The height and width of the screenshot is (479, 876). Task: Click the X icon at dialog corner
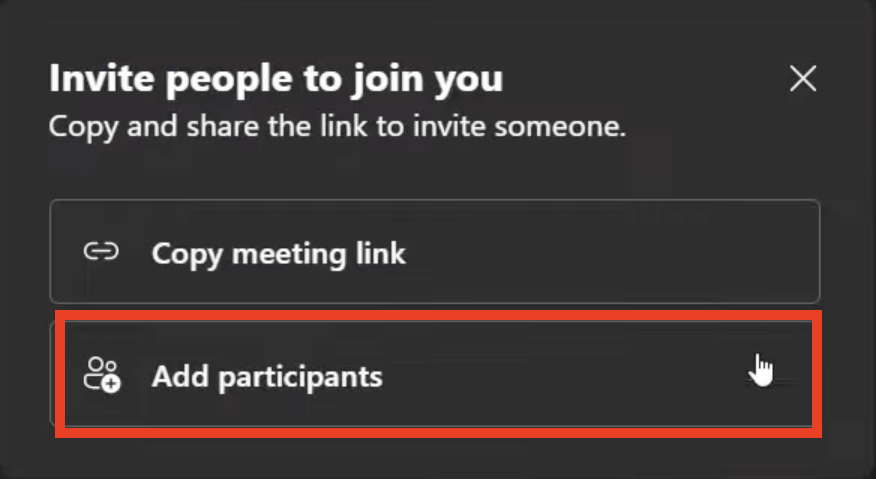pos(803,78)
